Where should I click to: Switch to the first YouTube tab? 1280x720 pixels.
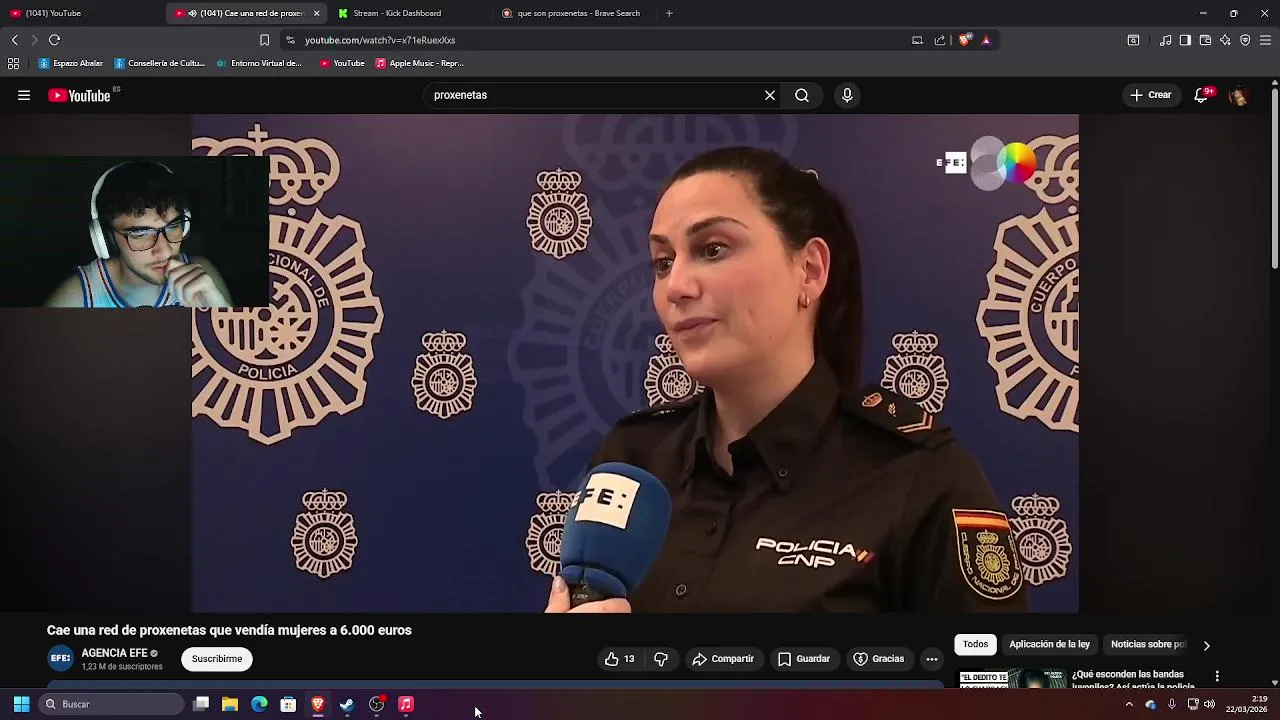(x=82, y=13)
